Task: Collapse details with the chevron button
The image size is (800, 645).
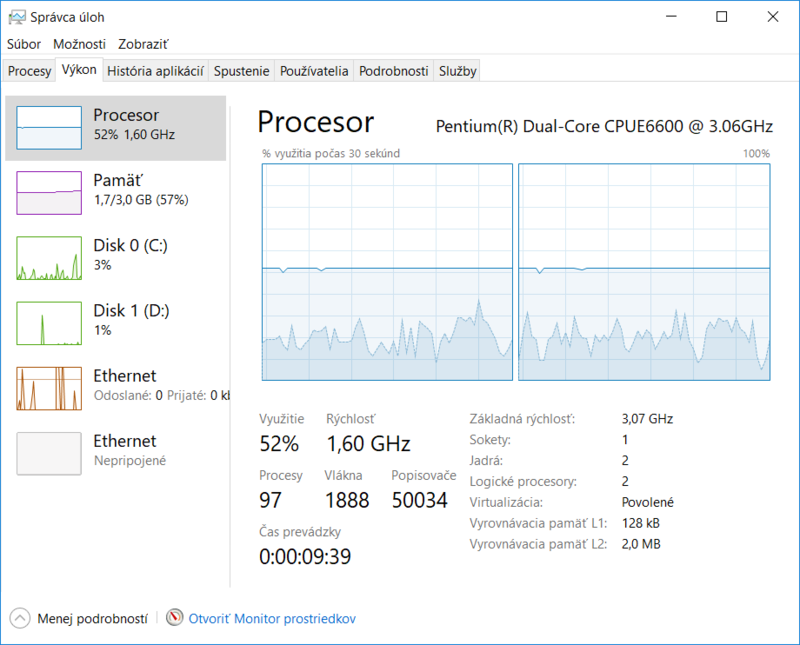Action: (x=22, y=618)
